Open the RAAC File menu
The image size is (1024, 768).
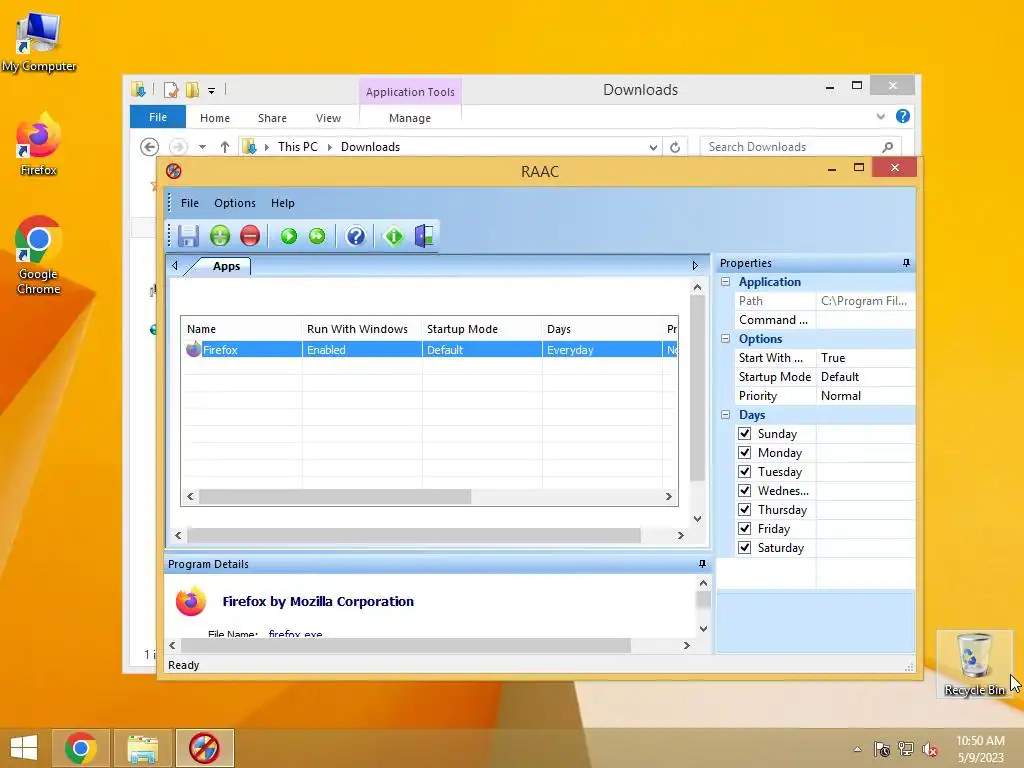190,203
